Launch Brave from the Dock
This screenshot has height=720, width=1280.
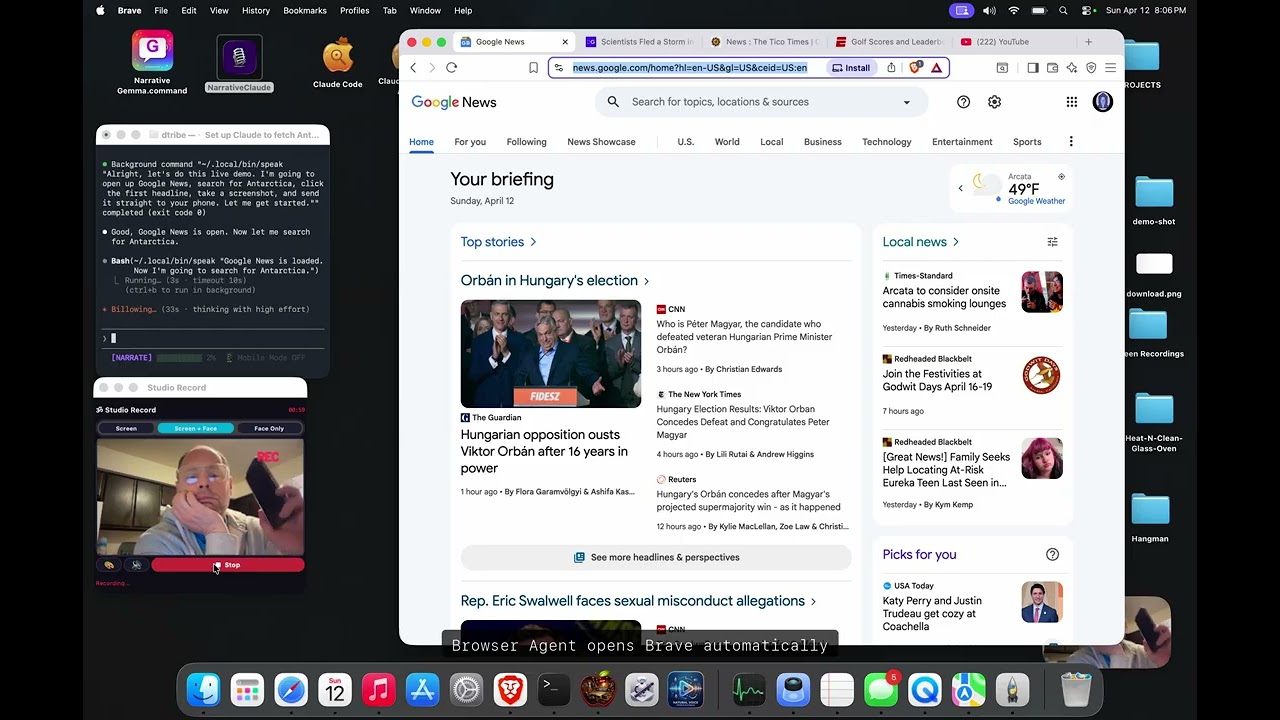pos(510,690)
